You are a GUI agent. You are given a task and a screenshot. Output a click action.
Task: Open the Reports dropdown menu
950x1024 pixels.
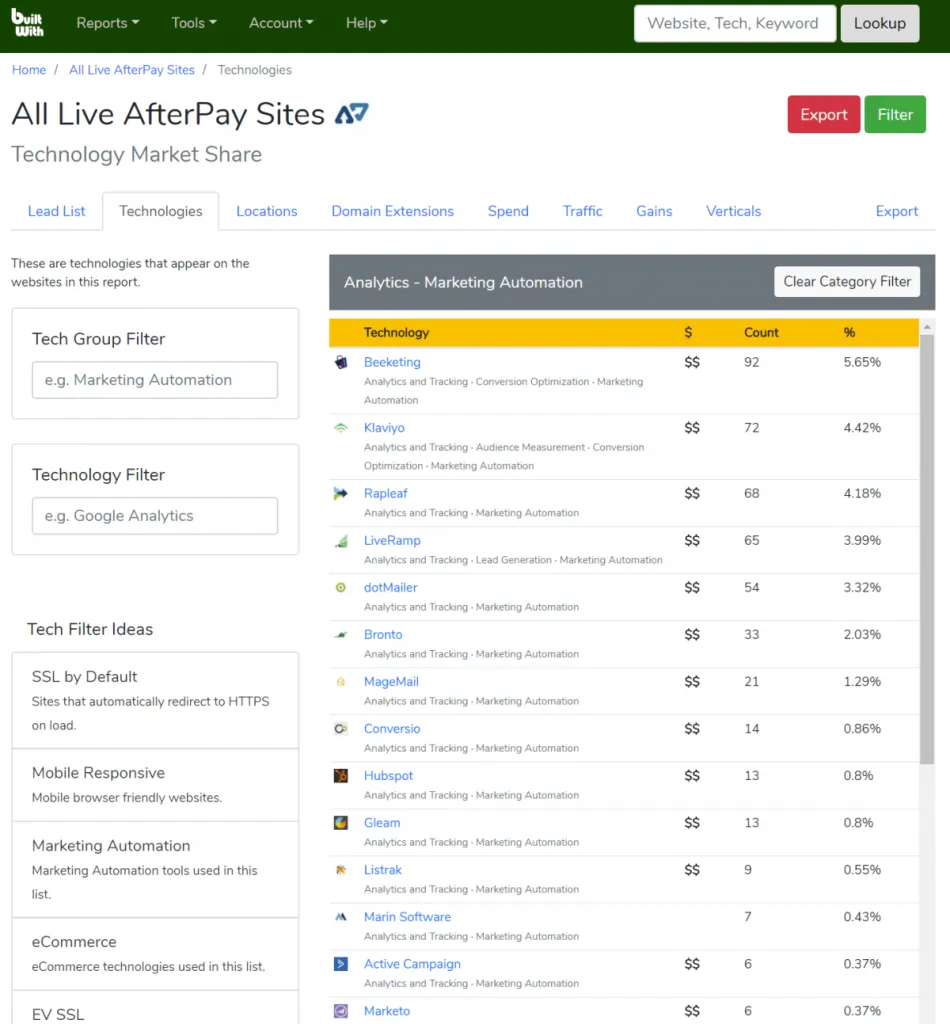[108, 23]
